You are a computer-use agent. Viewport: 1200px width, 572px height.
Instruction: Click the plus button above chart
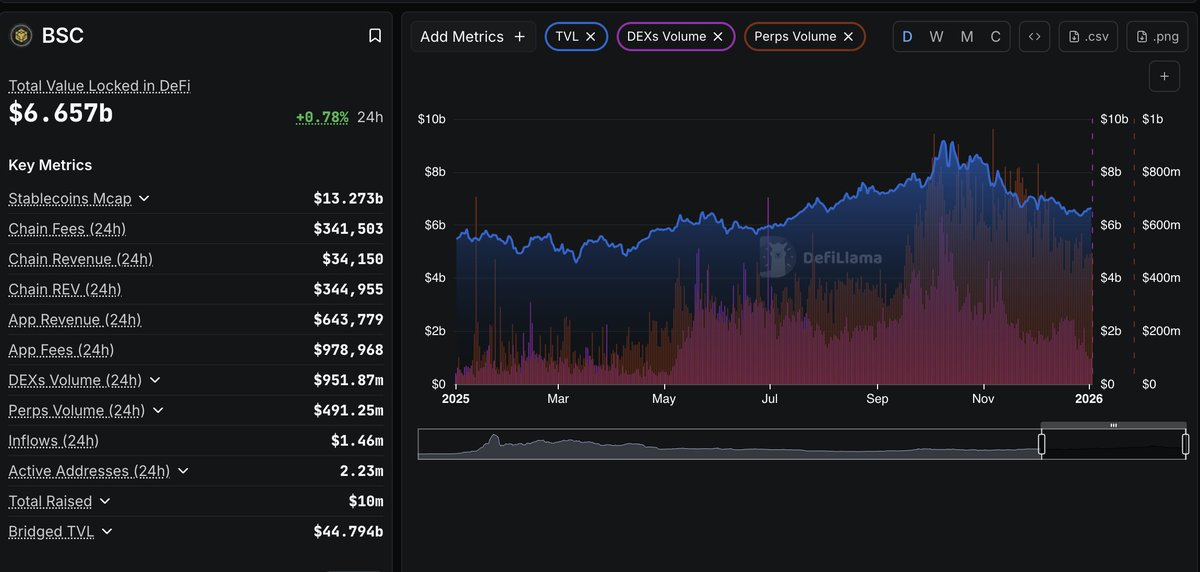[1164, 76]
